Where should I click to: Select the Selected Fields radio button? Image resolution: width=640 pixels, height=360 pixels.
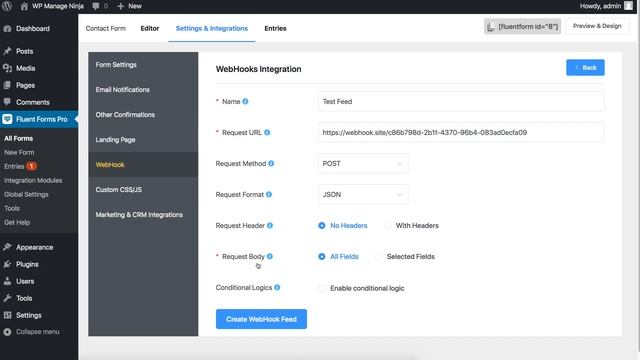pyautogui.click(x=378, y=256)
